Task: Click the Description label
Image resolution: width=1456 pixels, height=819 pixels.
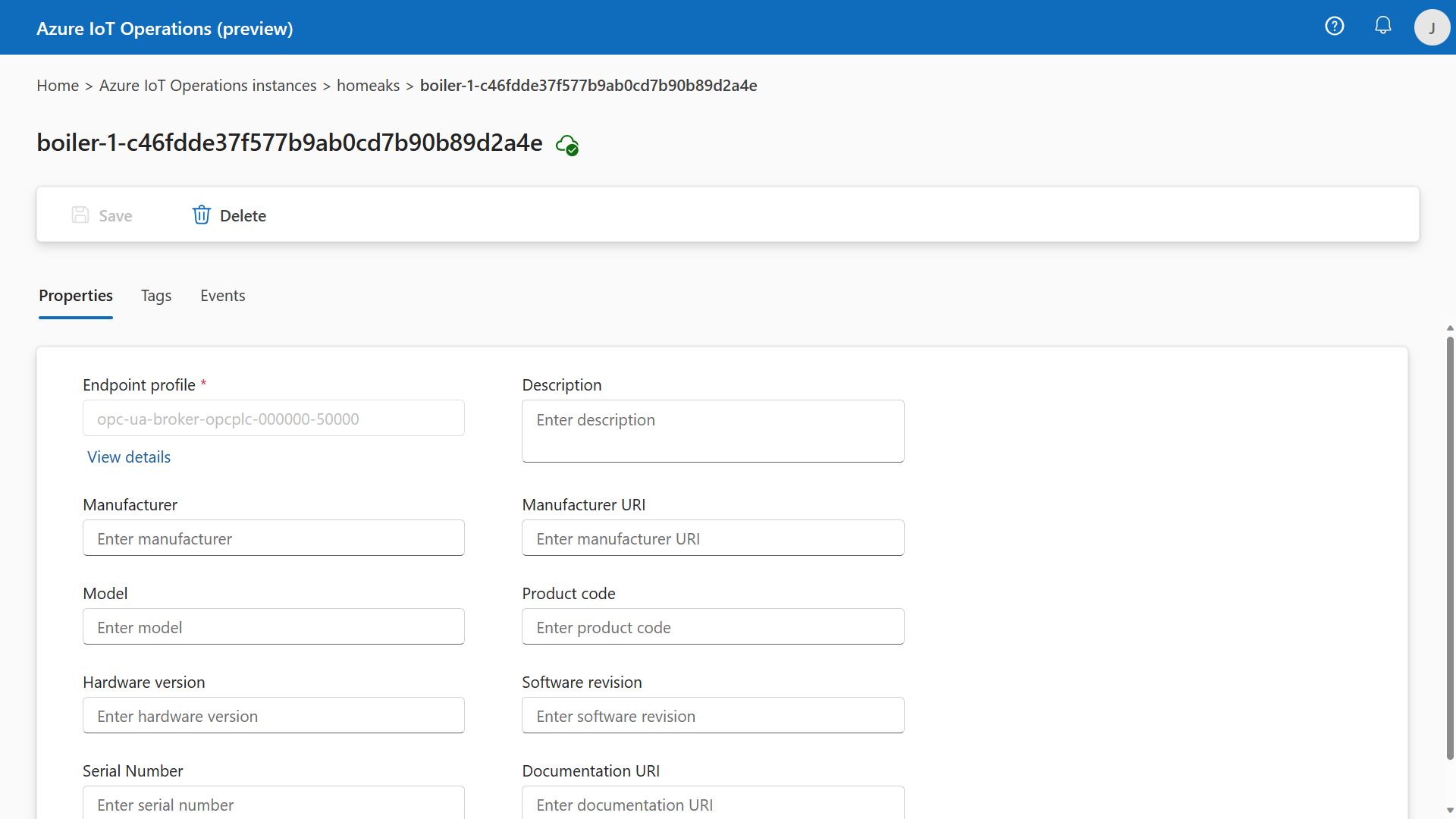Action: 561,385
